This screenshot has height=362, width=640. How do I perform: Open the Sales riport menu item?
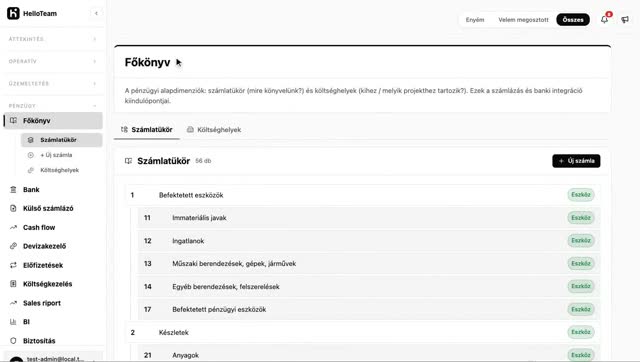click(53, 303)
